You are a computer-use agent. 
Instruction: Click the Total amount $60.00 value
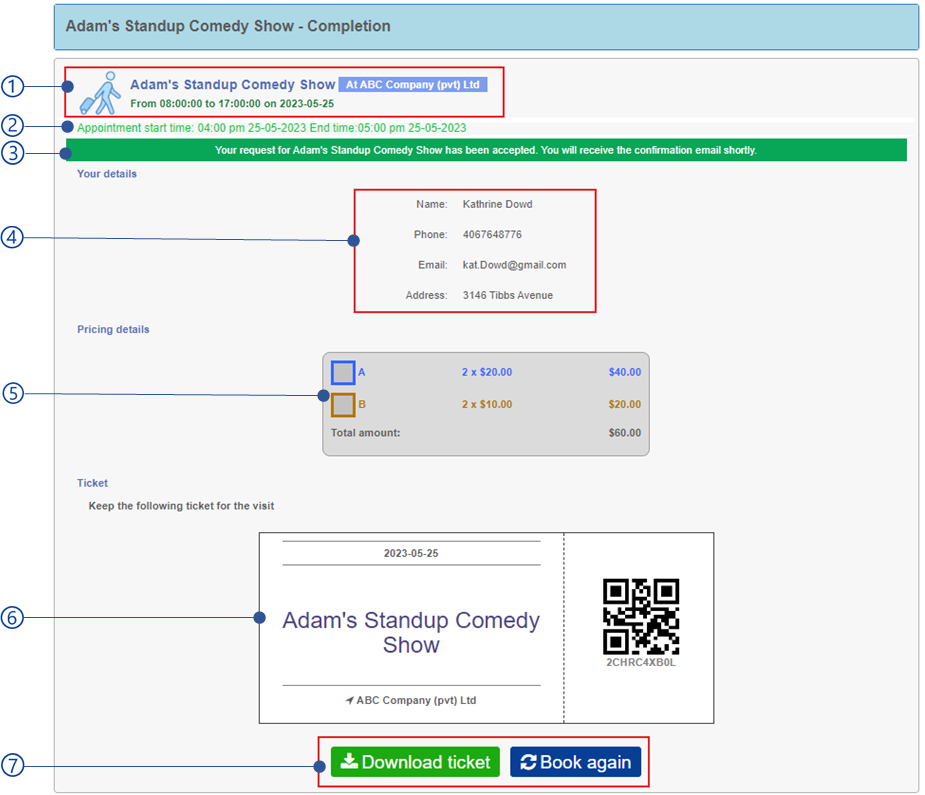[624, 433]
